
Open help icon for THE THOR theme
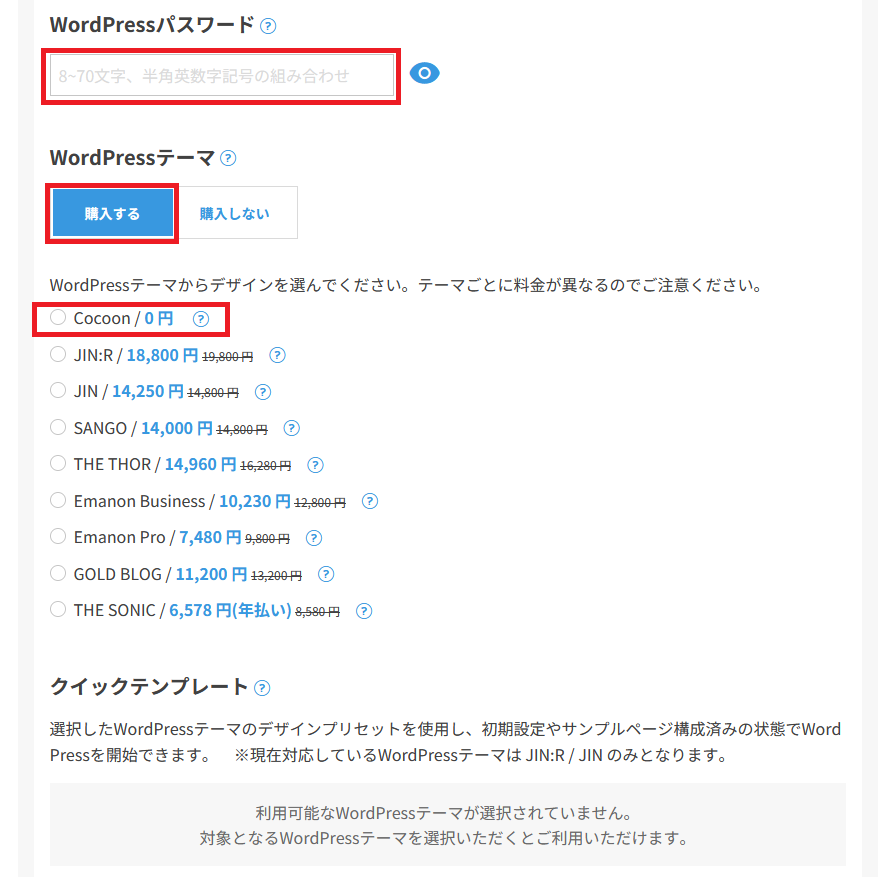[315, 466]
